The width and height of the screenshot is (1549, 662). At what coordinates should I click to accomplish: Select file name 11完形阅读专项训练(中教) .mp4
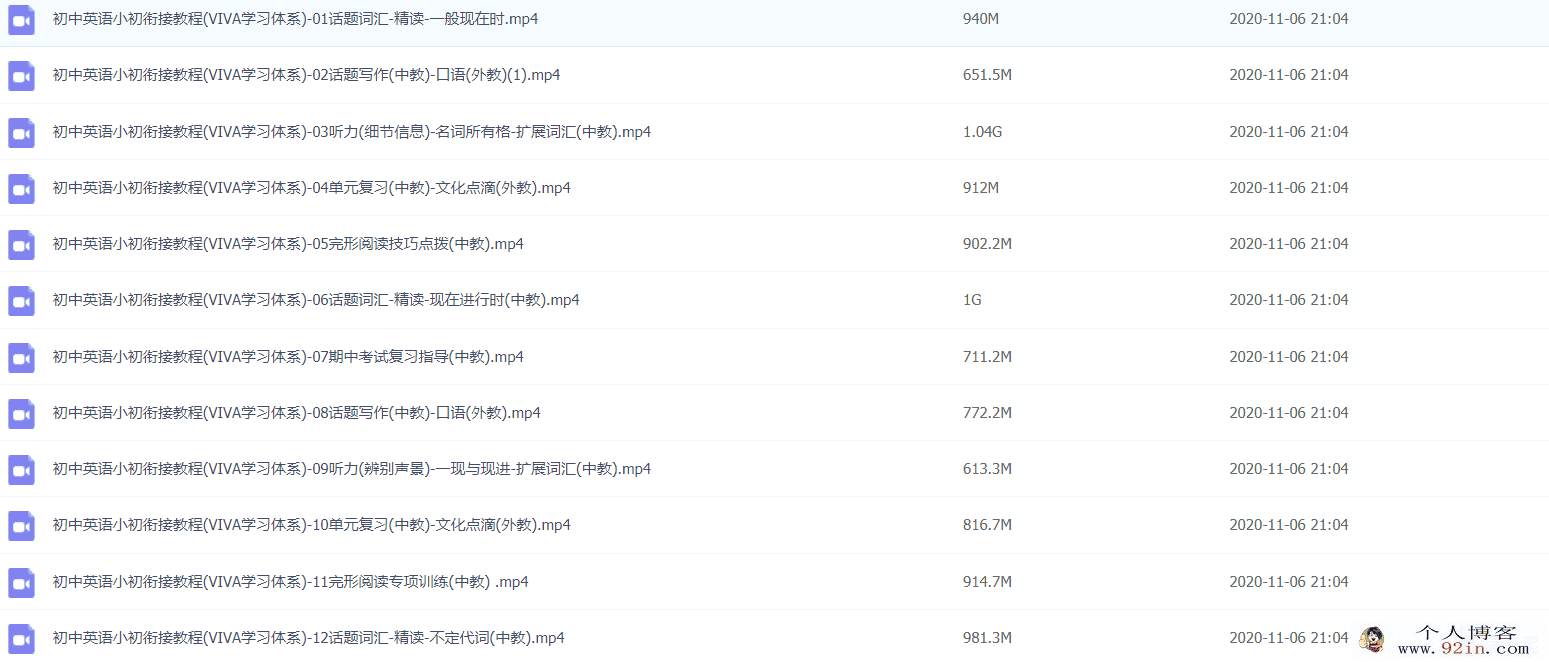(x=291, y=582)
